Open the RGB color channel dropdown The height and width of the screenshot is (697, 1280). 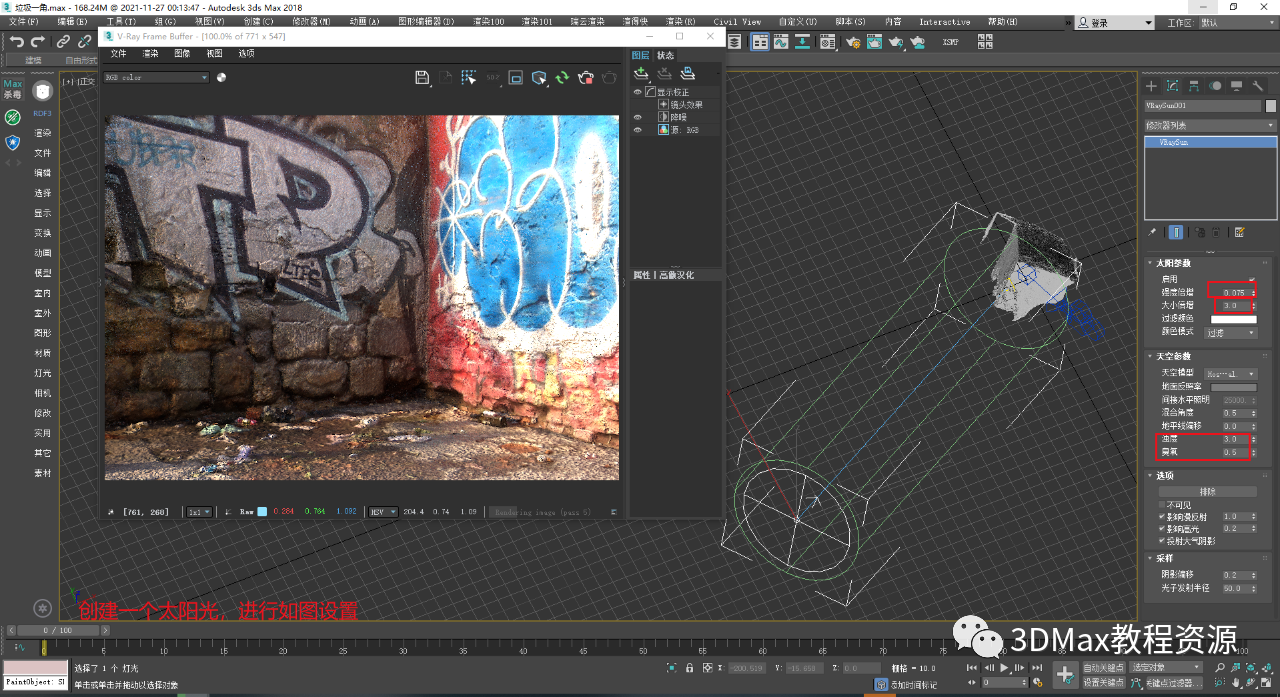[x=156, y=77]
